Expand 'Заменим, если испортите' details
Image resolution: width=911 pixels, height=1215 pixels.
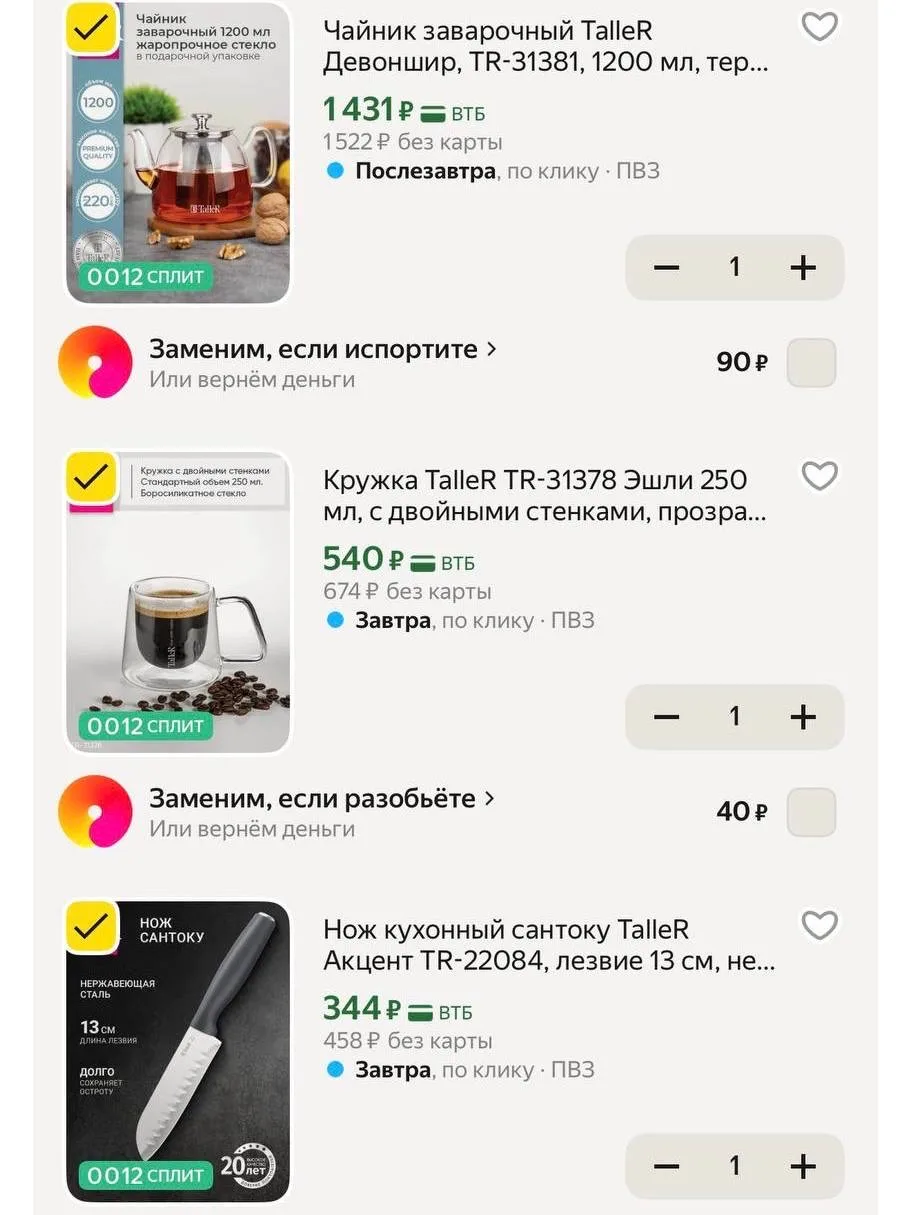click(x=323, y=349)
